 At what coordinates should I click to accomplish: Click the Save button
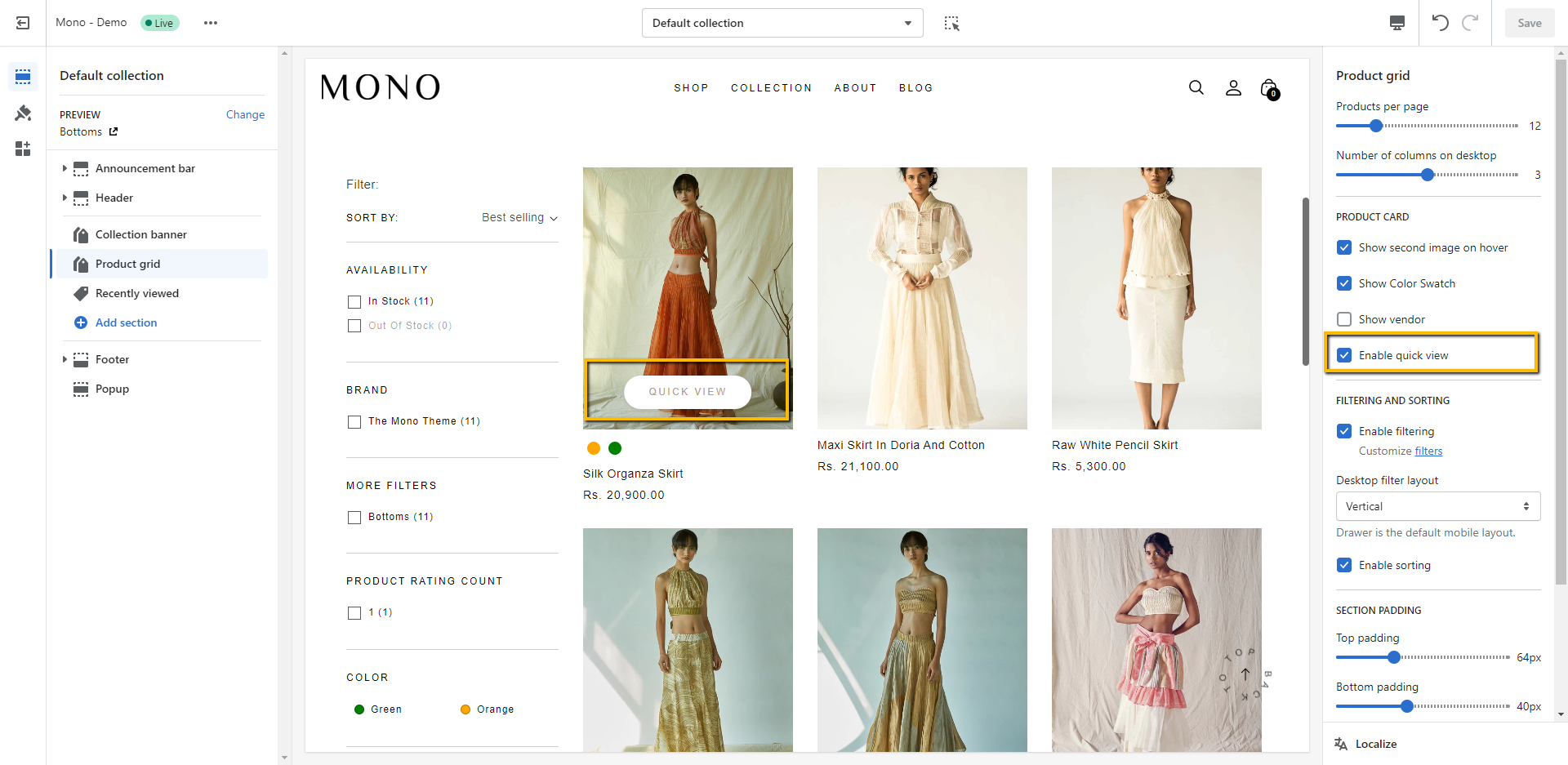[1530, 23]
